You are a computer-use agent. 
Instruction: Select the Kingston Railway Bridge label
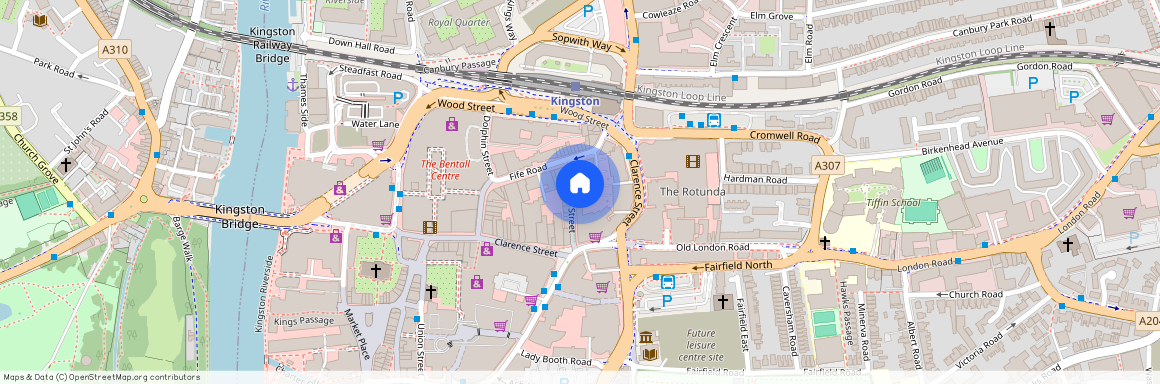272,45
